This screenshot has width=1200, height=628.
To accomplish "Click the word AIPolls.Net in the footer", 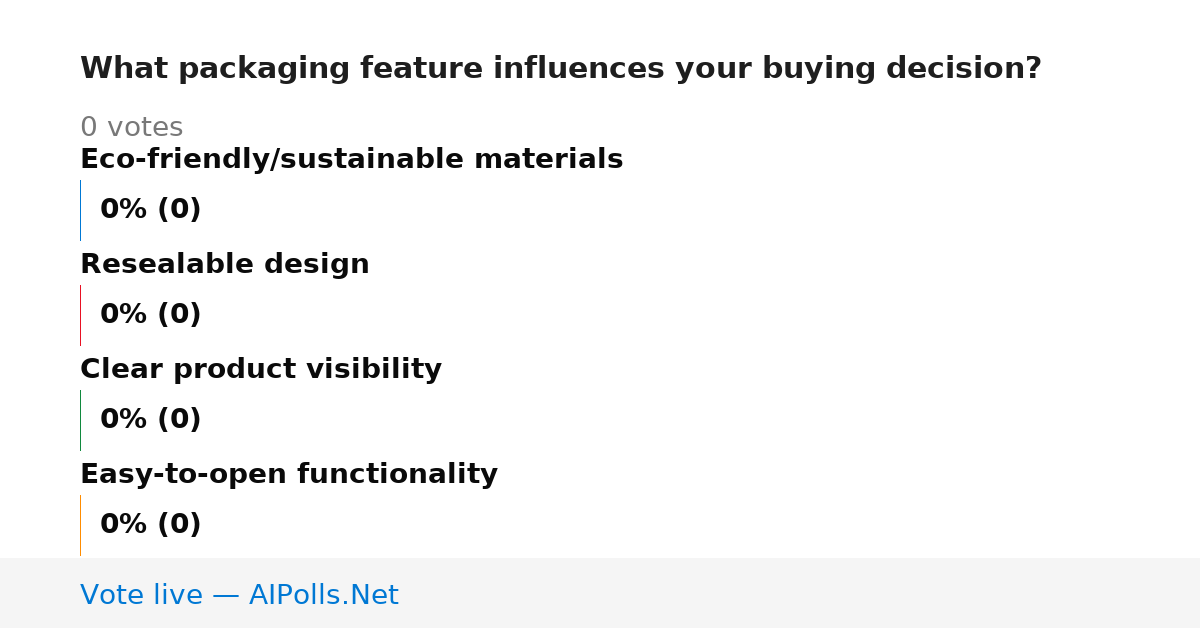I will 324,595.
